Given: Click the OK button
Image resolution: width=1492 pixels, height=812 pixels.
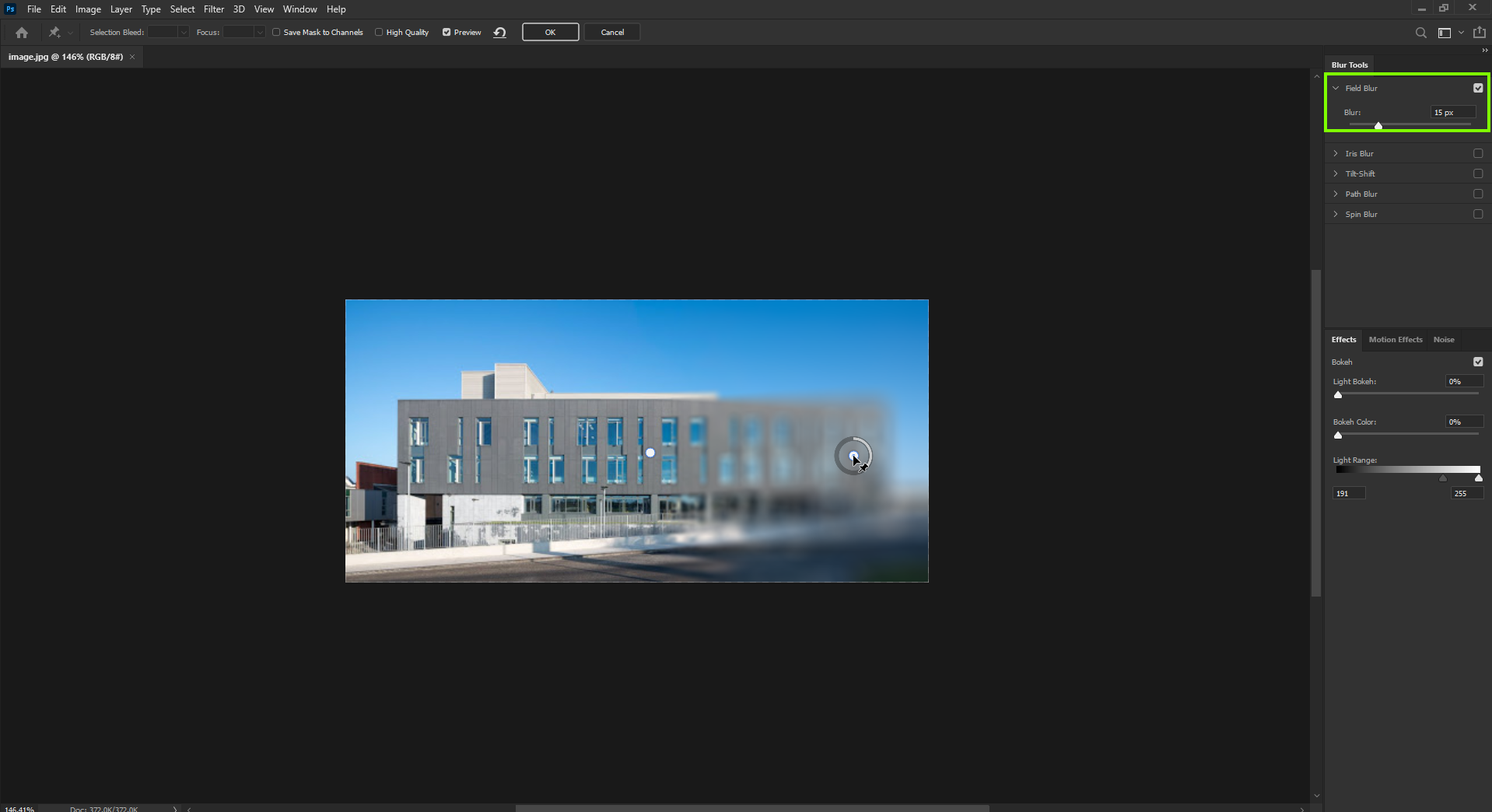Looking at the screenshot, I should coord(549,32).
